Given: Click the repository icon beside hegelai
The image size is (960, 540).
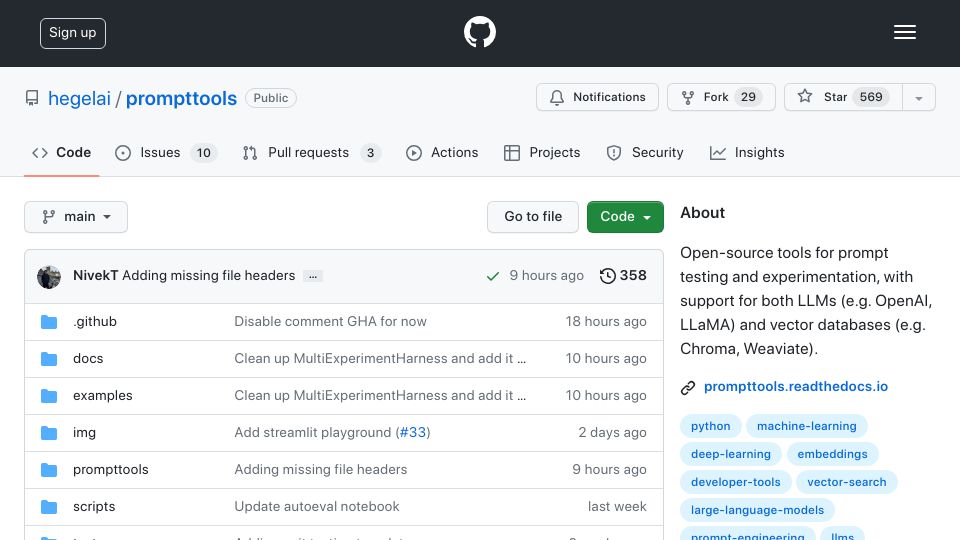Looking at the screenshot, I should (32, 98).
